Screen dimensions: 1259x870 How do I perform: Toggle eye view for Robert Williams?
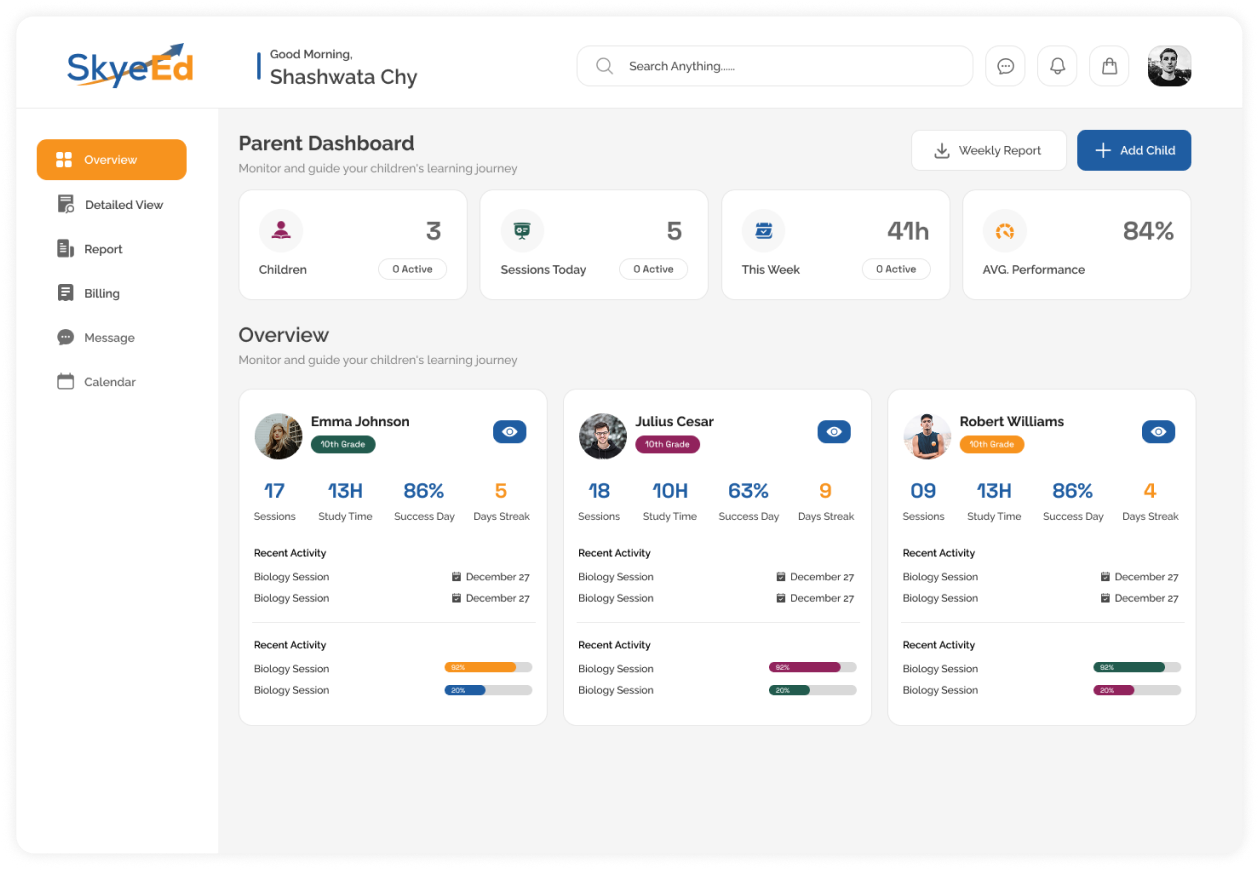click(1158, 432)
